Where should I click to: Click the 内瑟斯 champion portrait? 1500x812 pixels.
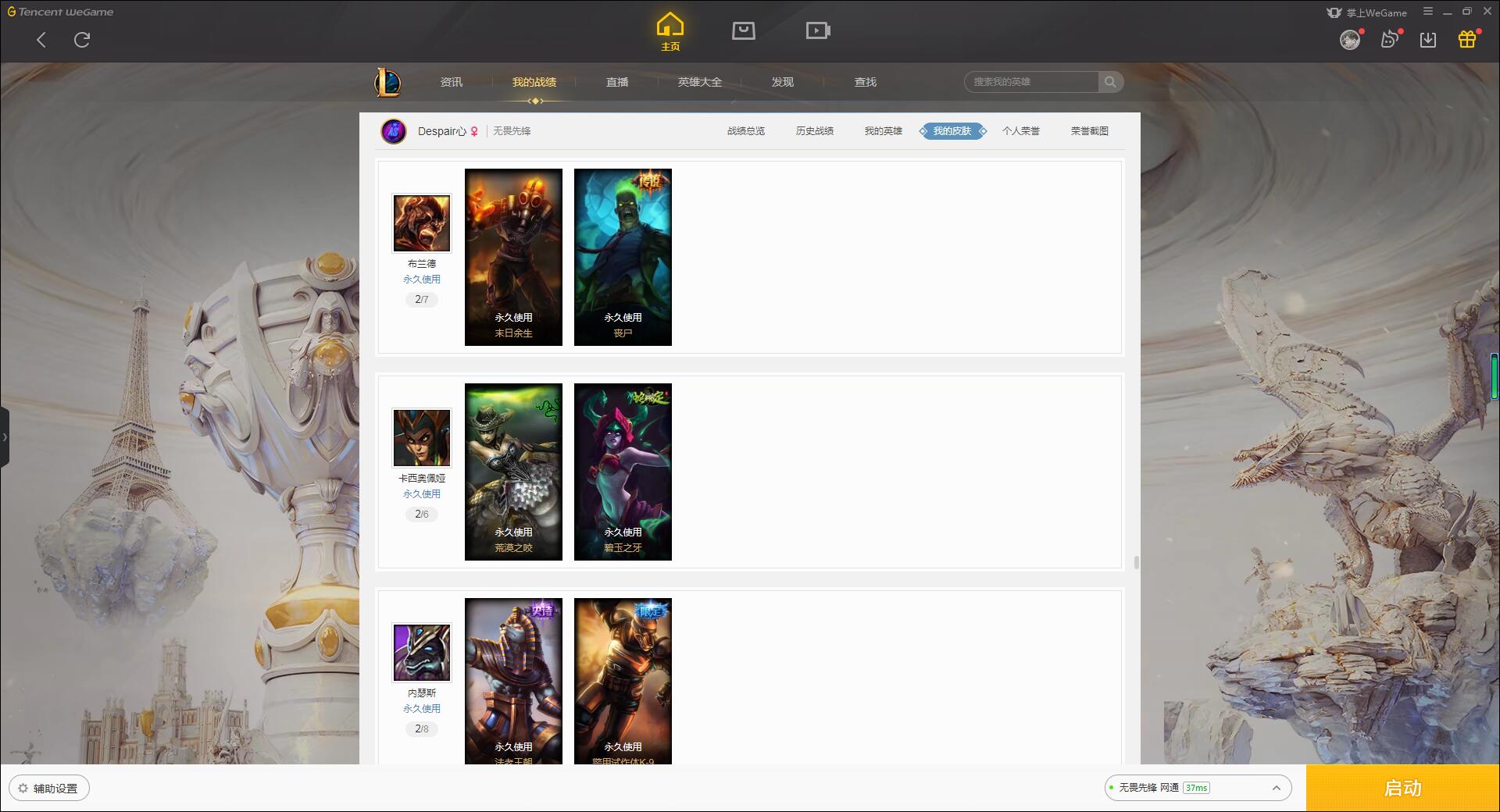click(x=422, y=653)
